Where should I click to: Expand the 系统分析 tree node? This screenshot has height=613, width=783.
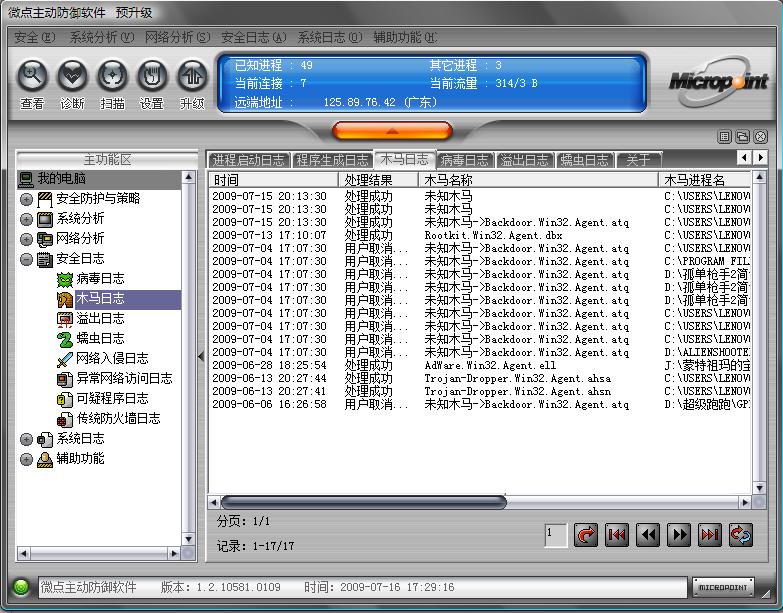point(26,219)
